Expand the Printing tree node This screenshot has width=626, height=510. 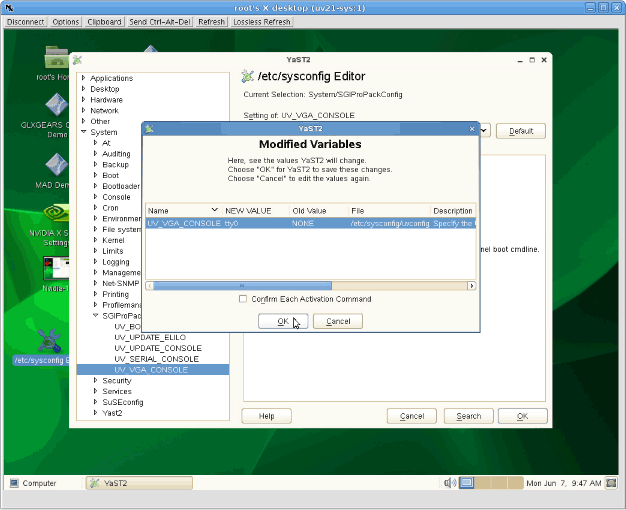[x=95, y=294]
